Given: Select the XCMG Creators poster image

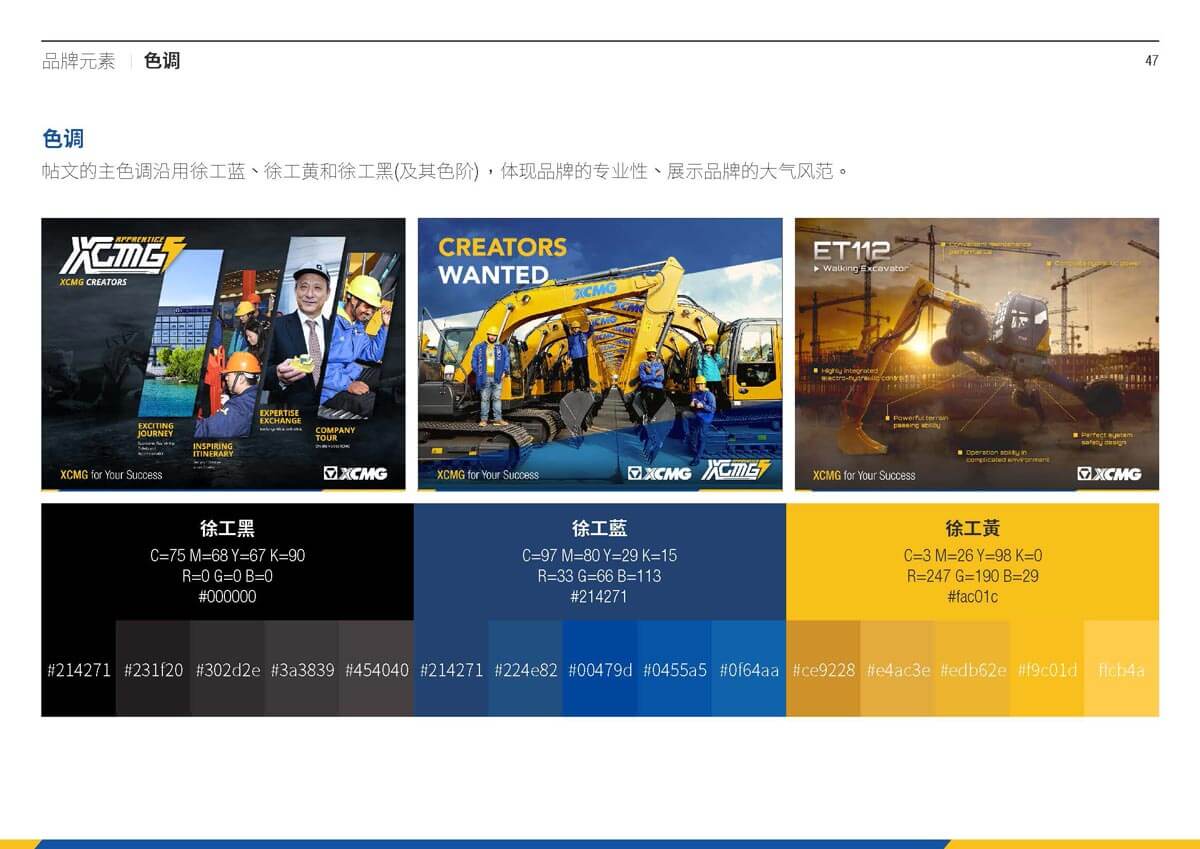Looking at the screenshot, I should coord(223,355).
